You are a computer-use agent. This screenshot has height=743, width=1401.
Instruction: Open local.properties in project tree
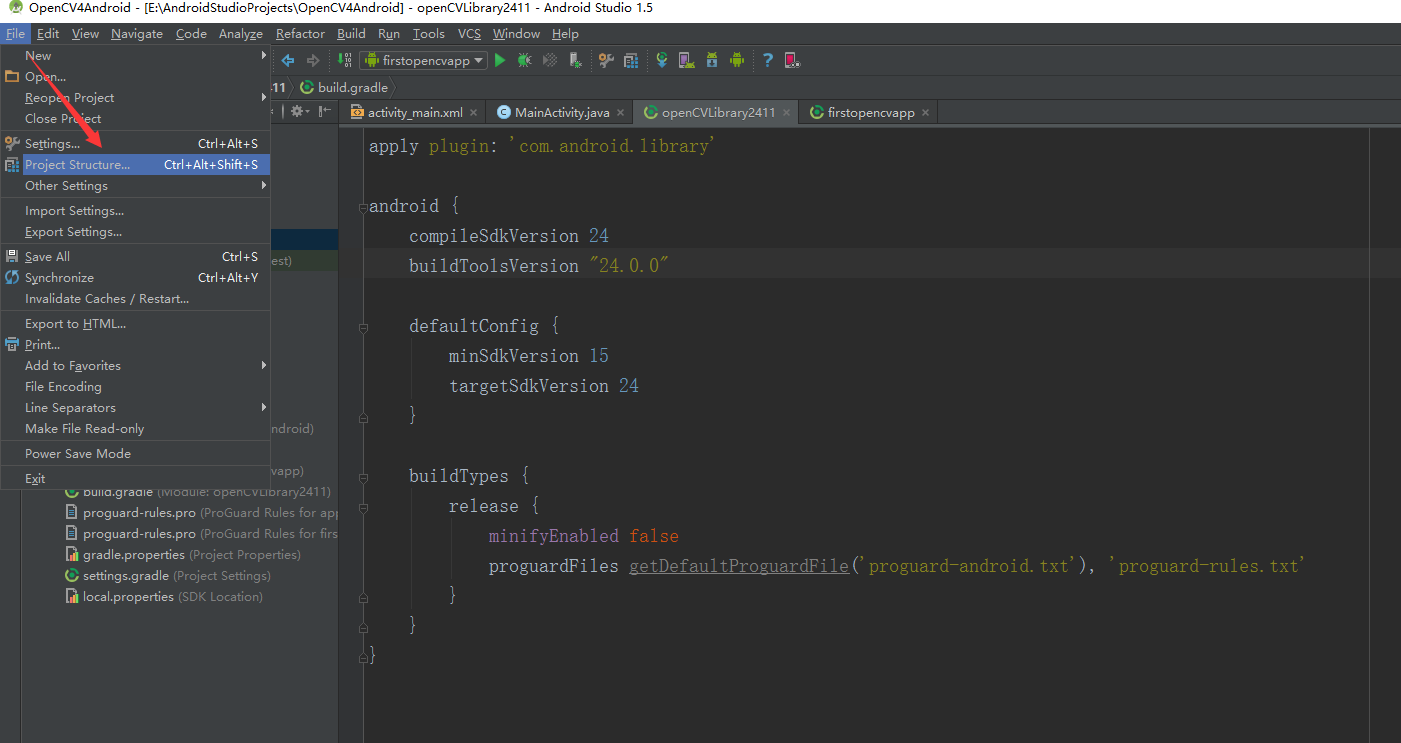pyautogui.click(x=164, y=597)
